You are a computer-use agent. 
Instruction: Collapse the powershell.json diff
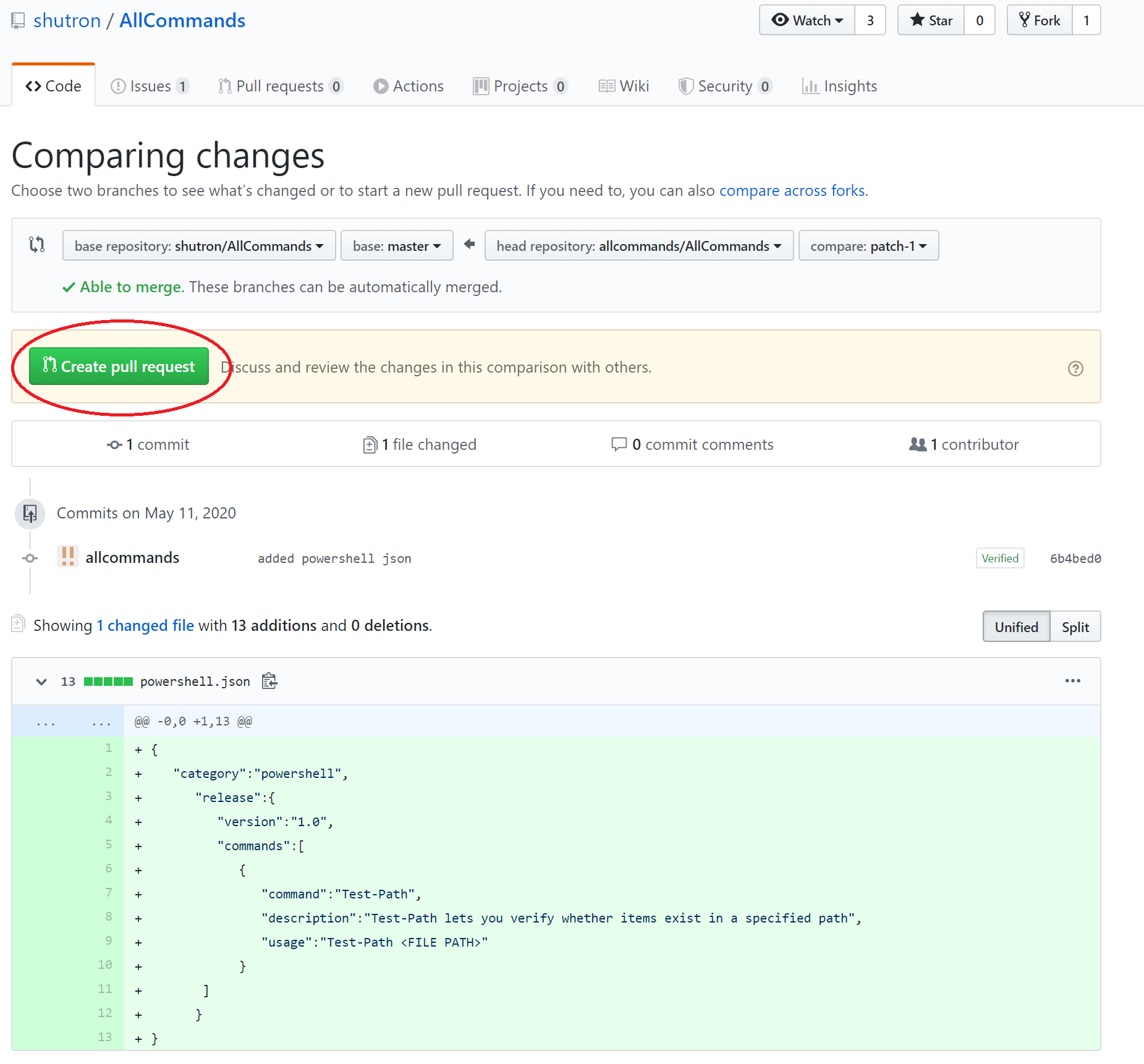(41, 682)
